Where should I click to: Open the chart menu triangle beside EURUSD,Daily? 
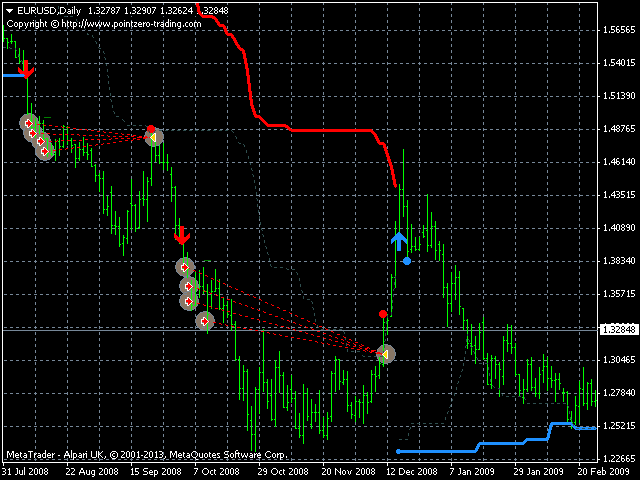[9, 11]
